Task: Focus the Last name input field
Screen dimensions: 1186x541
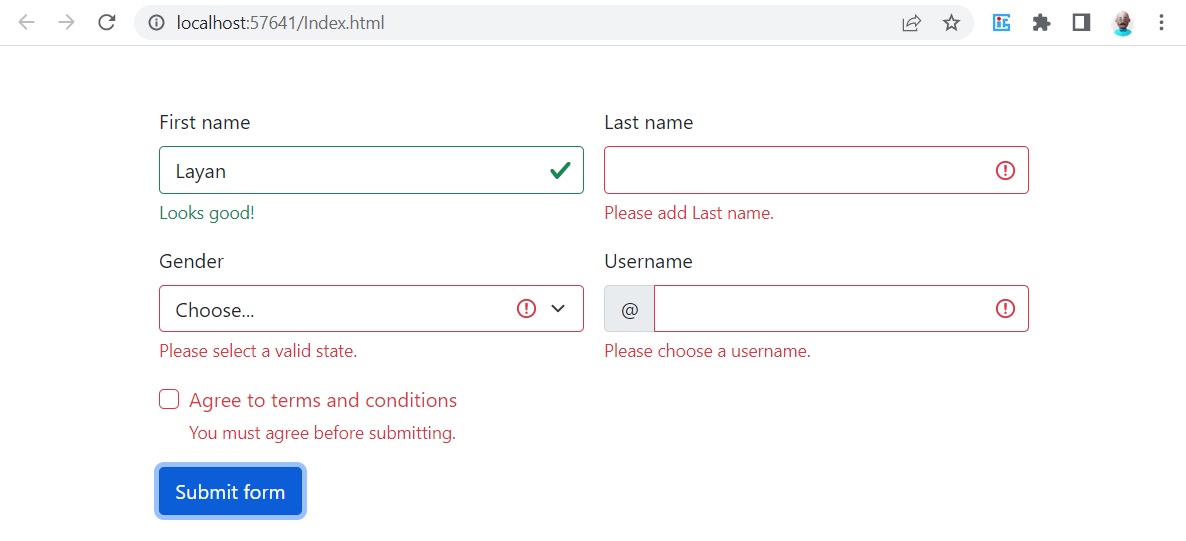Action: click(x=816, y=170)
